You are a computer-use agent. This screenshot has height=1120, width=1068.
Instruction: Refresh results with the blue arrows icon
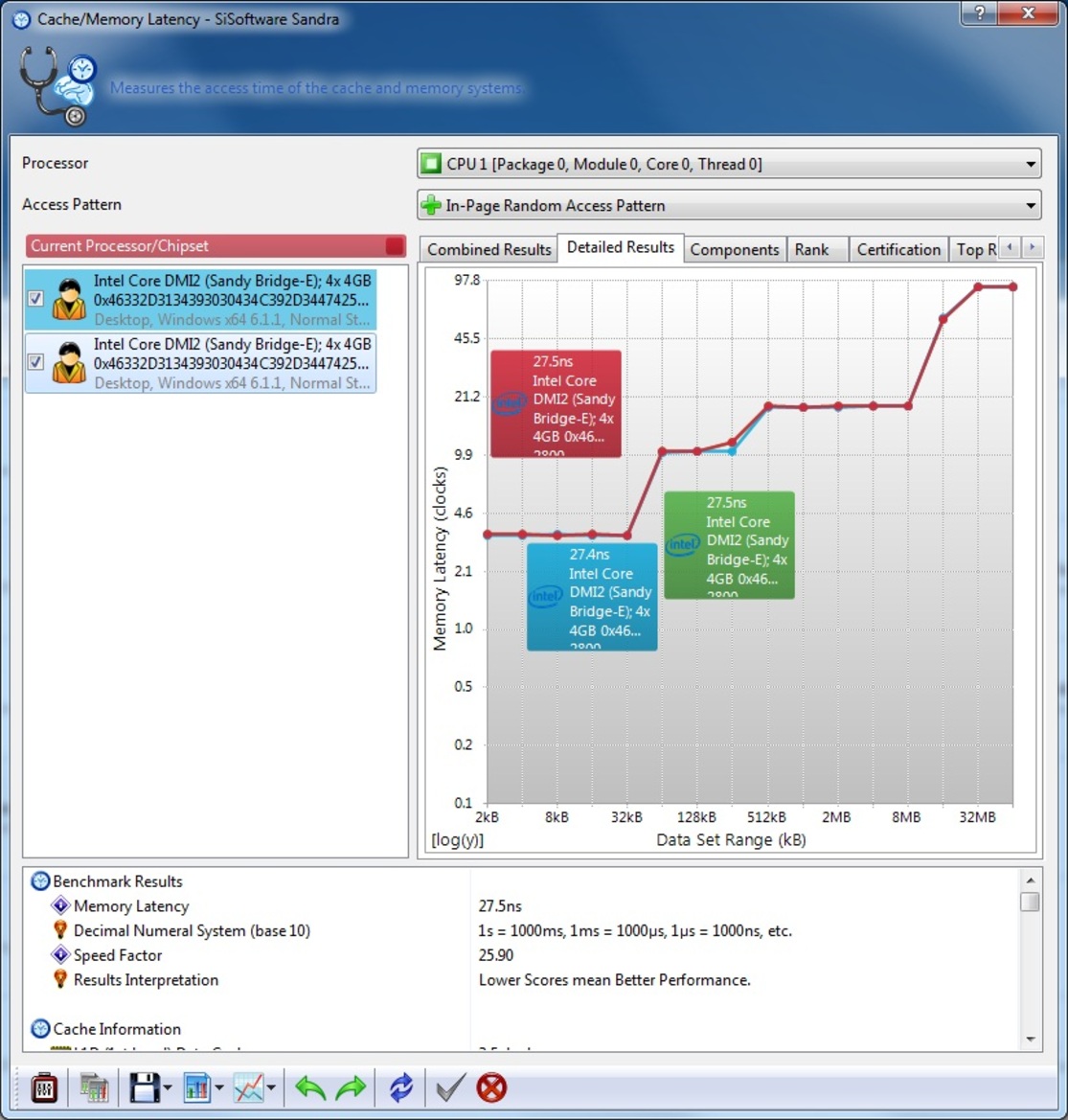[401, 1087]
